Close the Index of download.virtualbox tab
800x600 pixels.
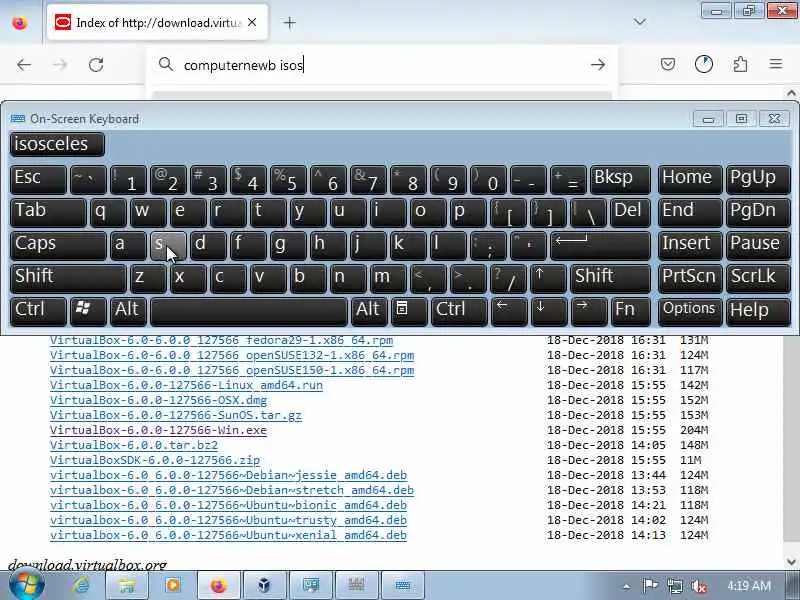(252, 22)
